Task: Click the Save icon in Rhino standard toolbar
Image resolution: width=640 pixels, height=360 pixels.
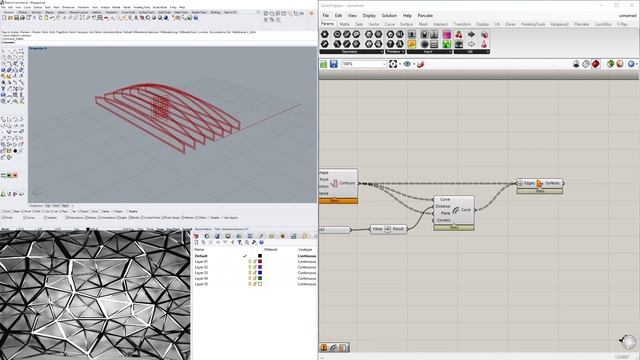Action: click(x=16, y=18)
